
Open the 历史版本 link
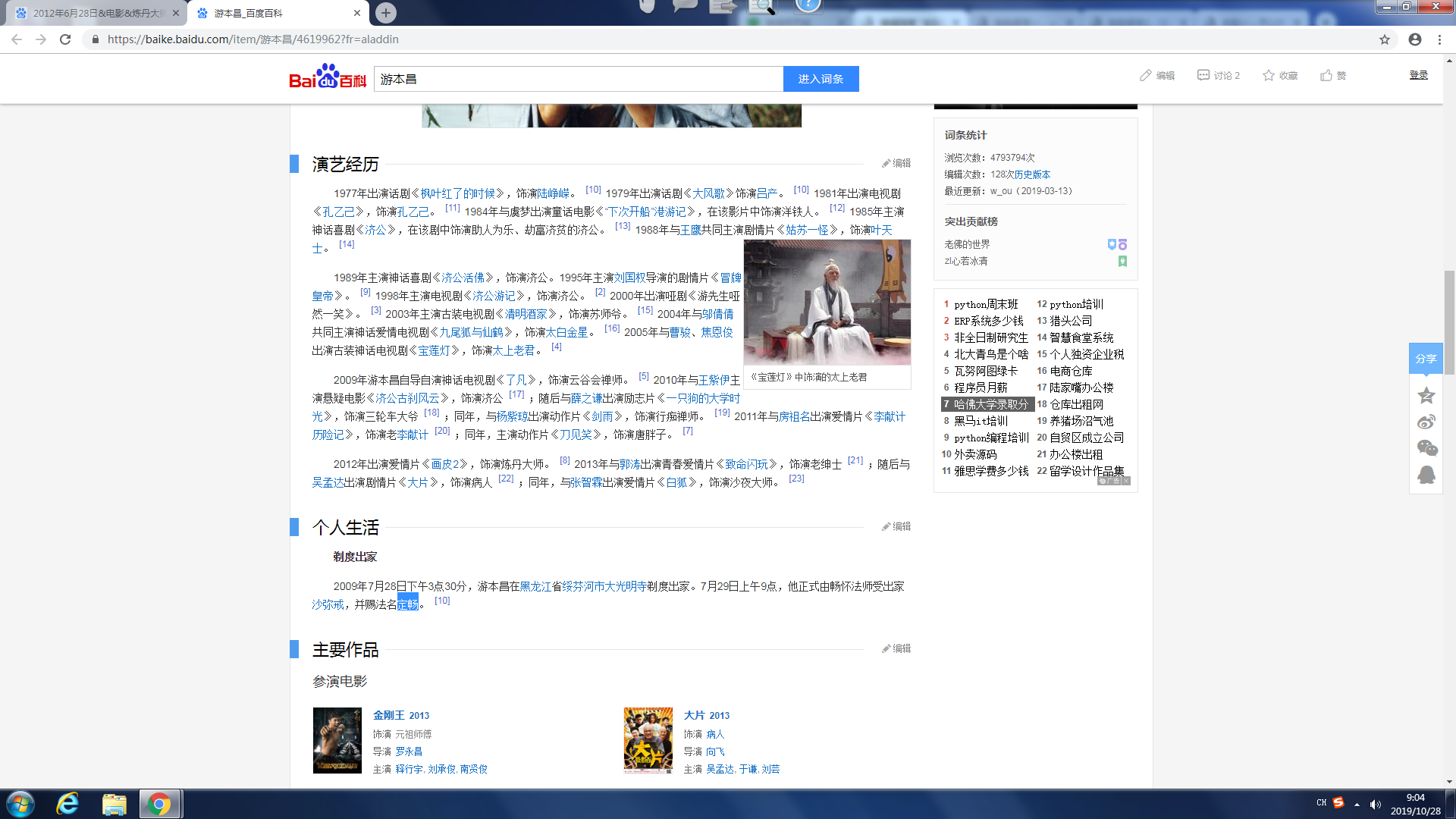click(x=1032, y=174)
